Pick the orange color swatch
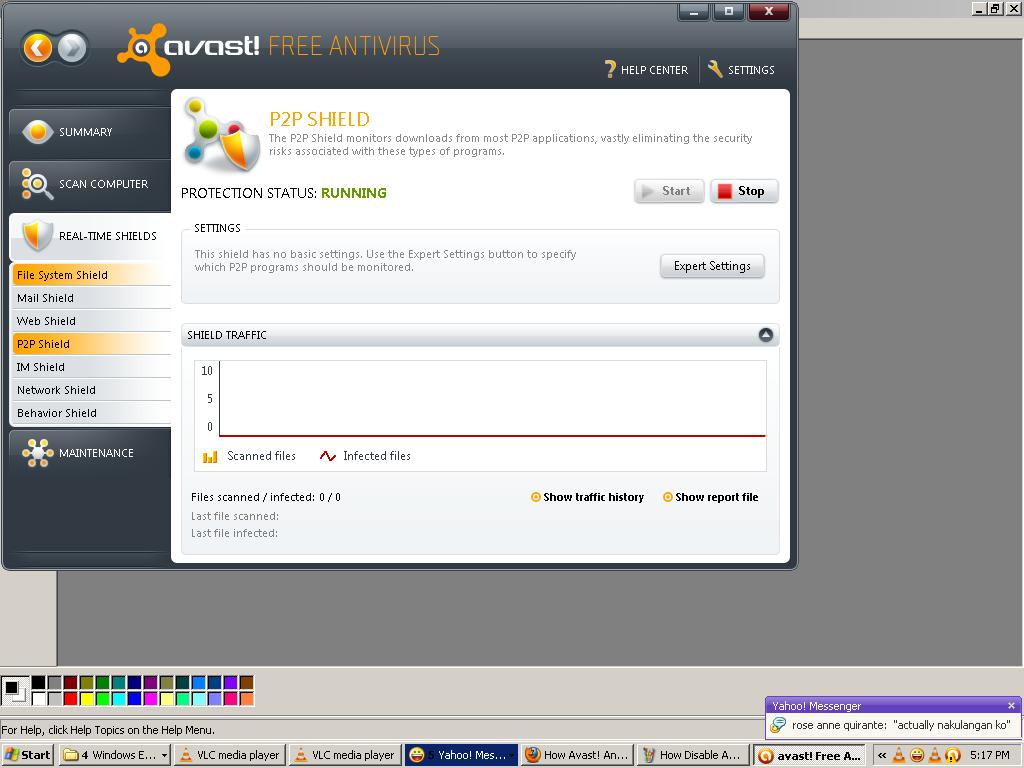1024x768 pixels. point(246,698)
